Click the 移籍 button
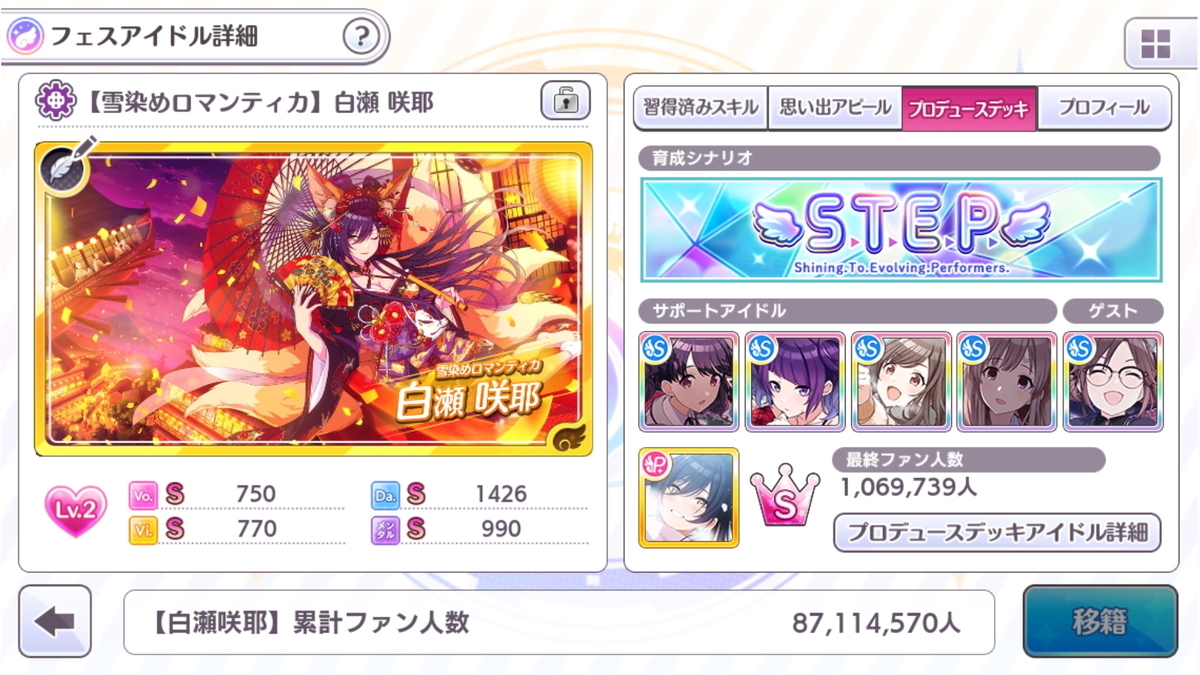 1100,621
